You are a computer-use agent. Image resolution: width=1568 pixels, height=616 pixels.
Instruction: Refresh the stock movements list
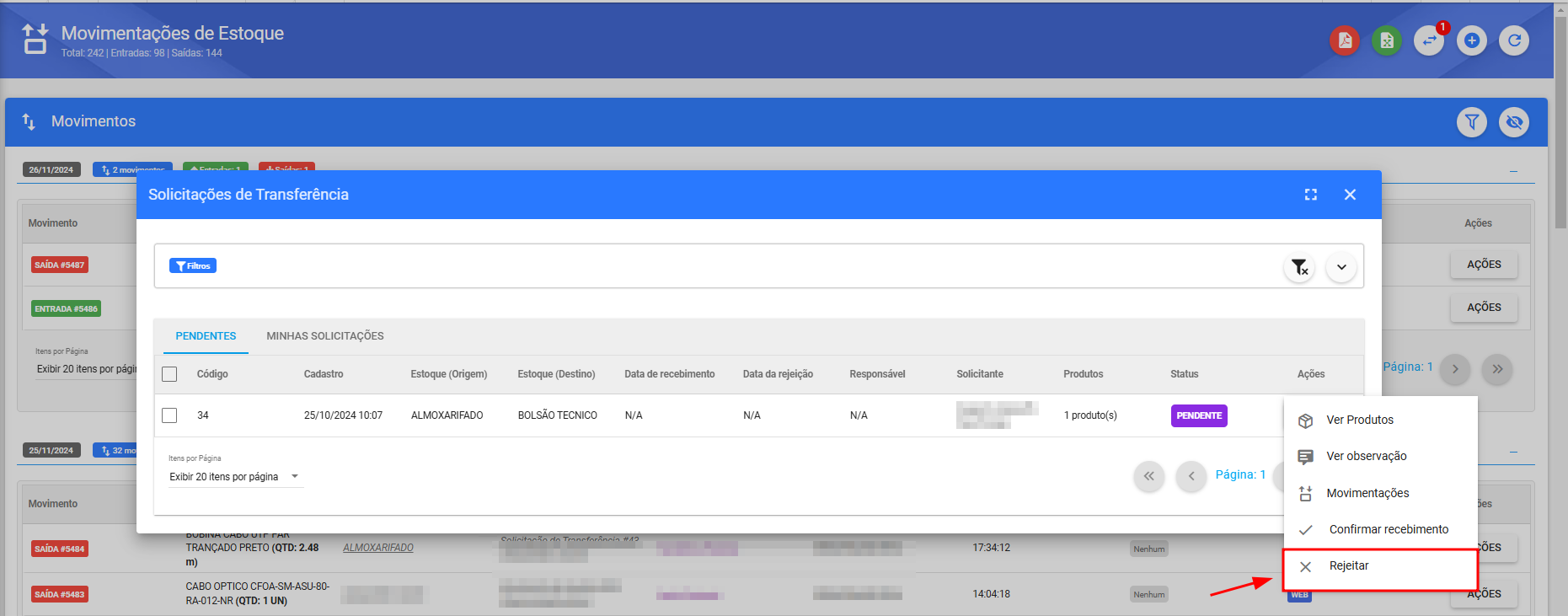pos(1514,40)
